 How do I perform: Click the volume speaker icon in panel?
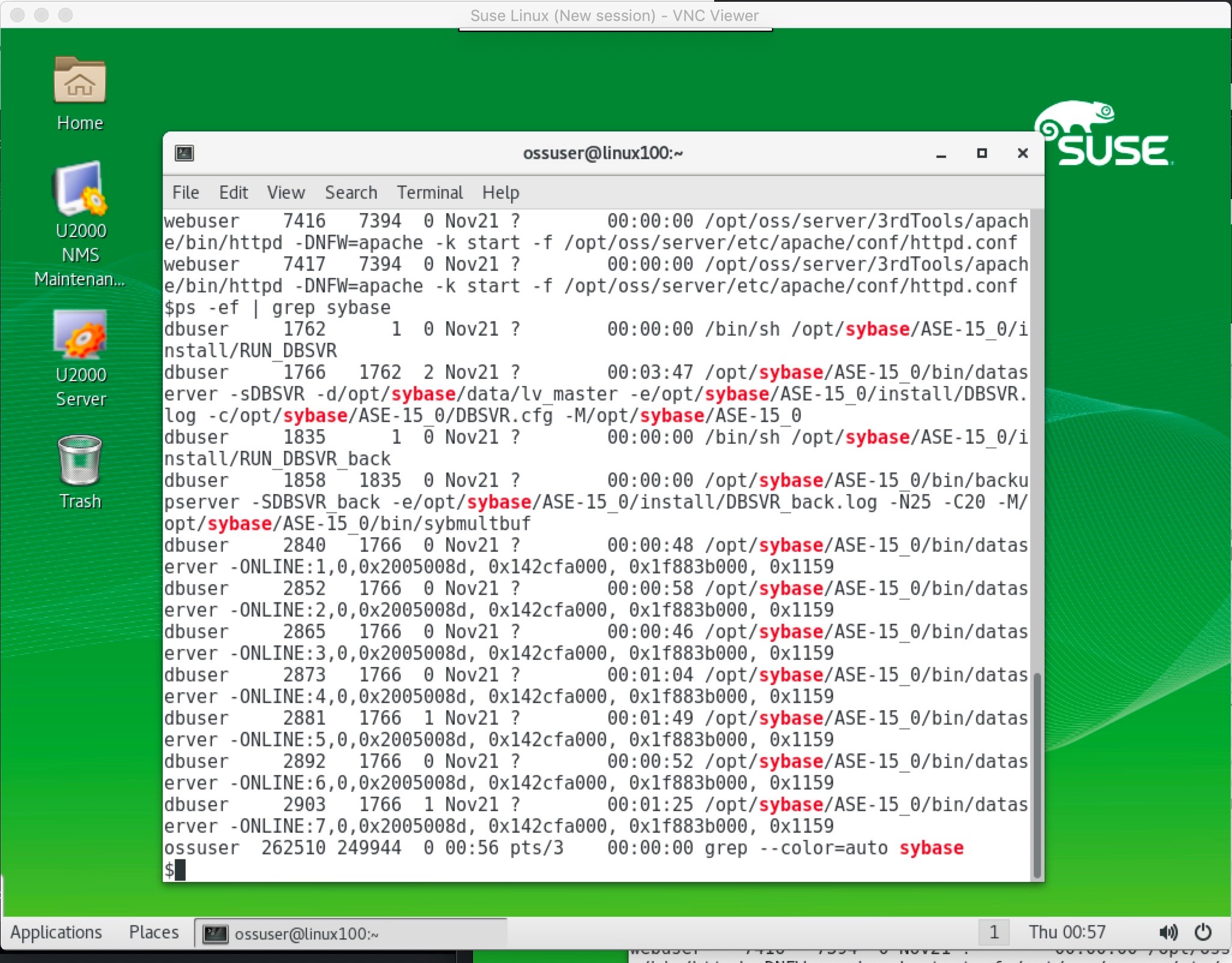pos(1168,932)
